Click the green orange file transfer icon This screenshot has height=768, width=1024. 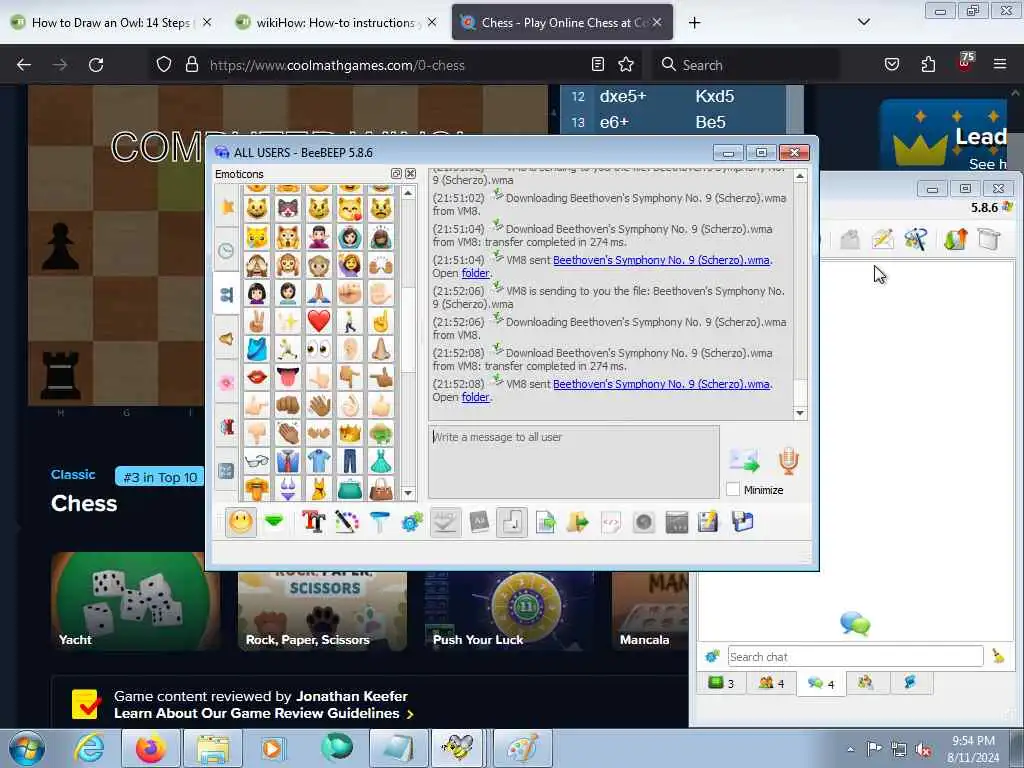point(955,239)
